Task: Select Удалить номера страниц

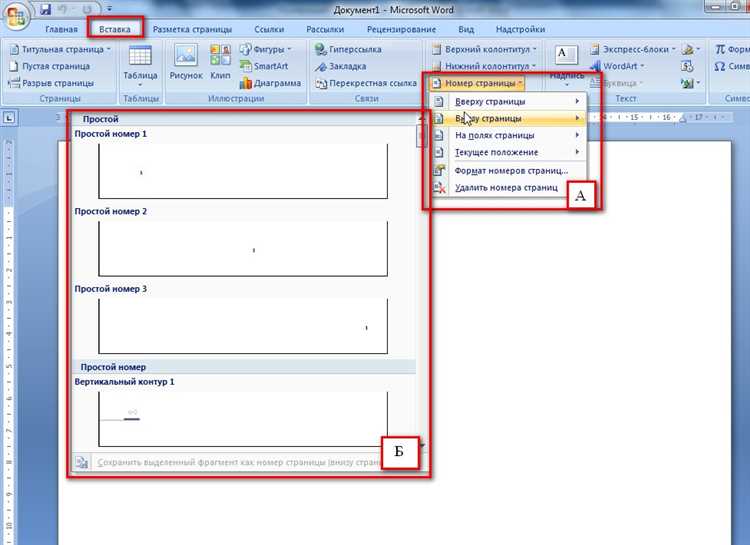Action: tap(508, 188)
